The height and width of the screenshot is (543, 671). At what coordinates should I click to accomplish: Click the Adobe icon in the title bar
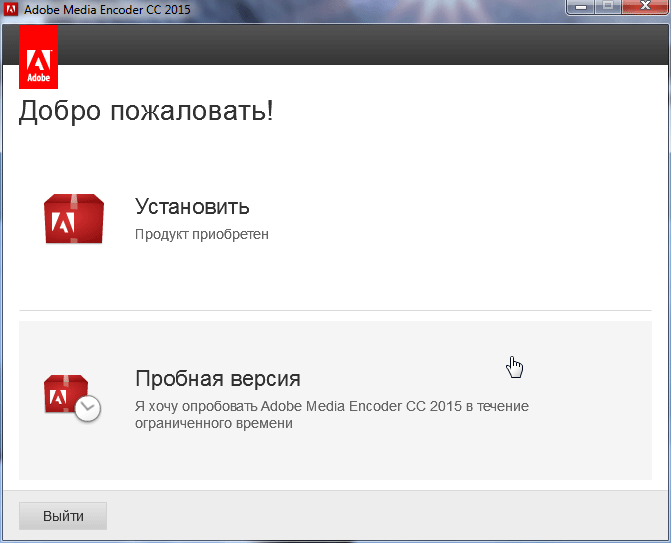11,9
